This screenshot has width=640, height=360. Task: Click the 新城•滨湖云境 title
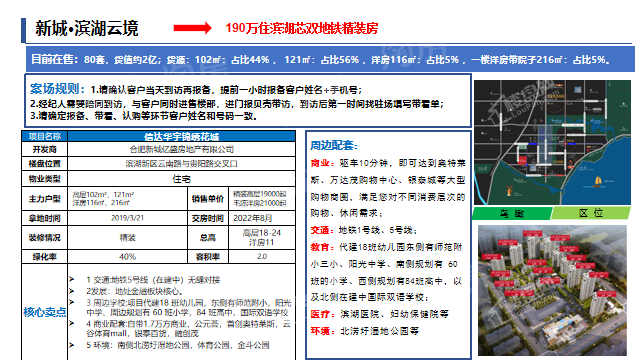(87, 29)
